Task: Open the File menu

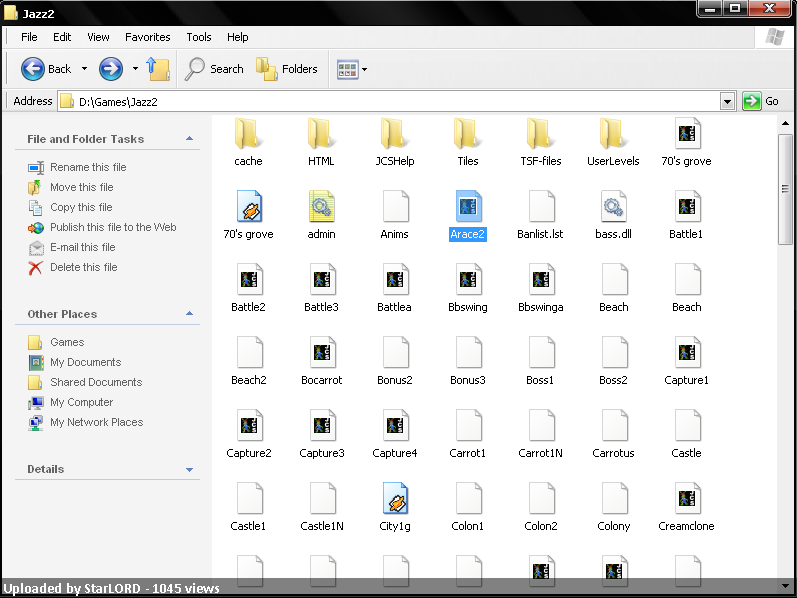Action: pyautogui.click(x=29, y=37)
